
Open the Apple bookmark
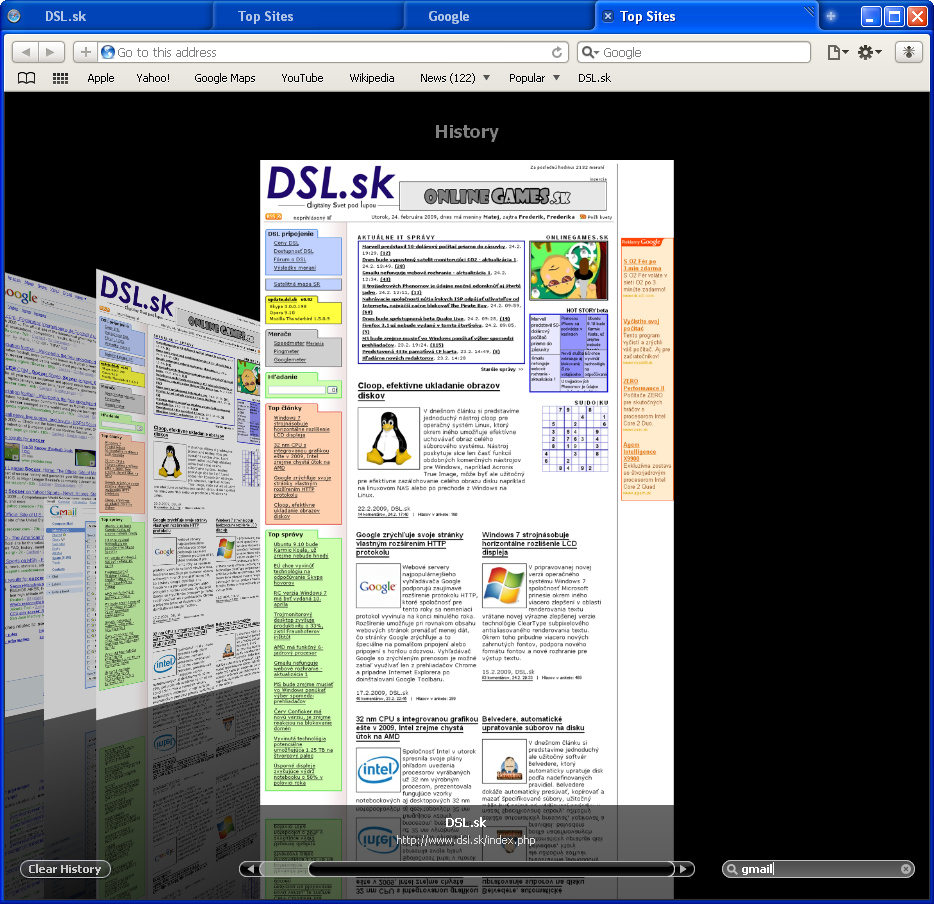tap(101, 78)
